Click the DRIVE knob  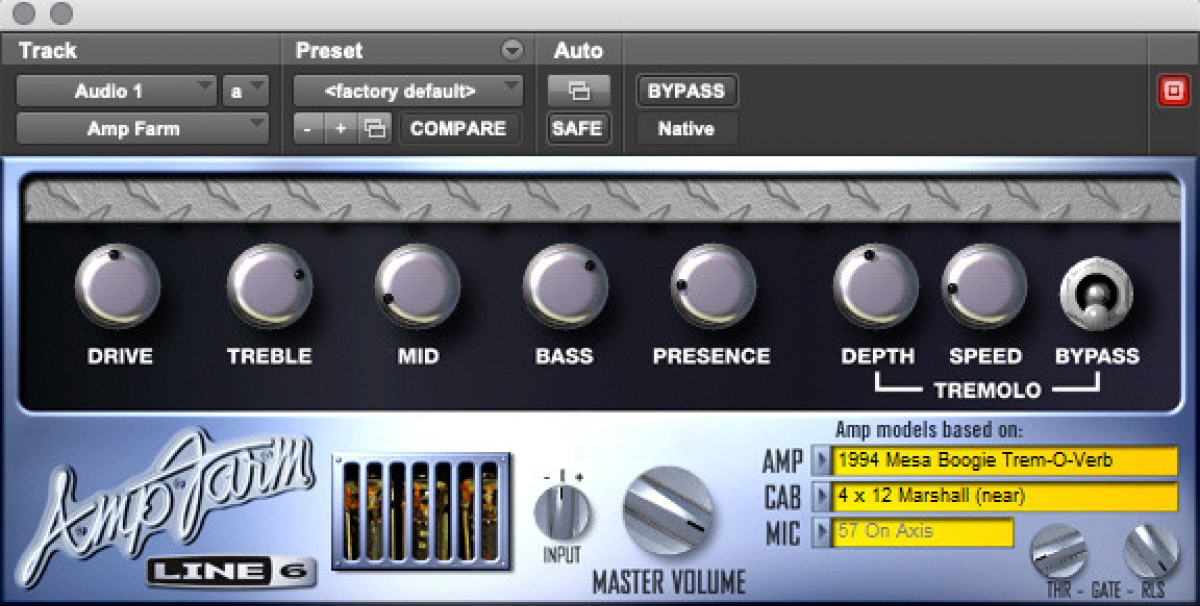coord(118,287)
